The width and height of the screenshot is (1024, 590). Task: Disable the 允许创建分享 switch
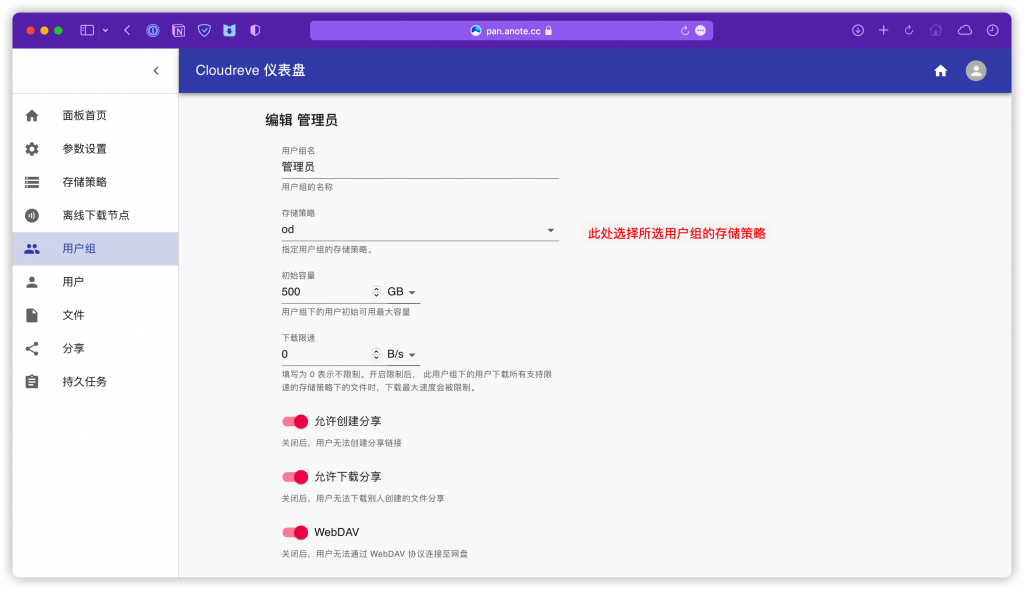tap(295, 421)
